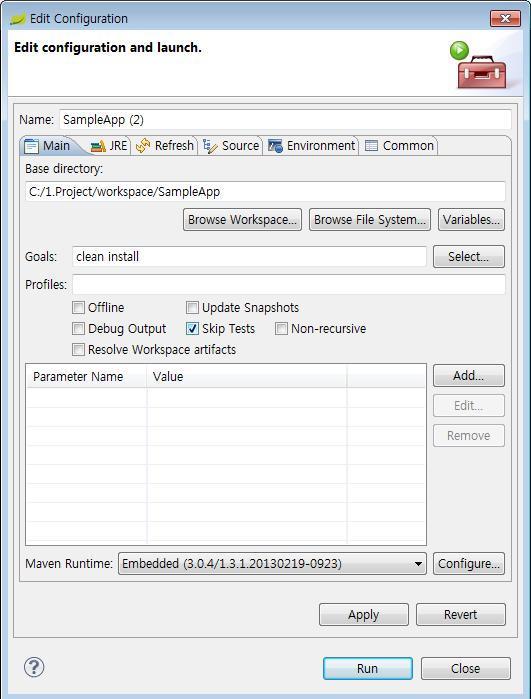Add a new parameter
The height and width of the screenshot is (699, 531).
pos(469,376)
